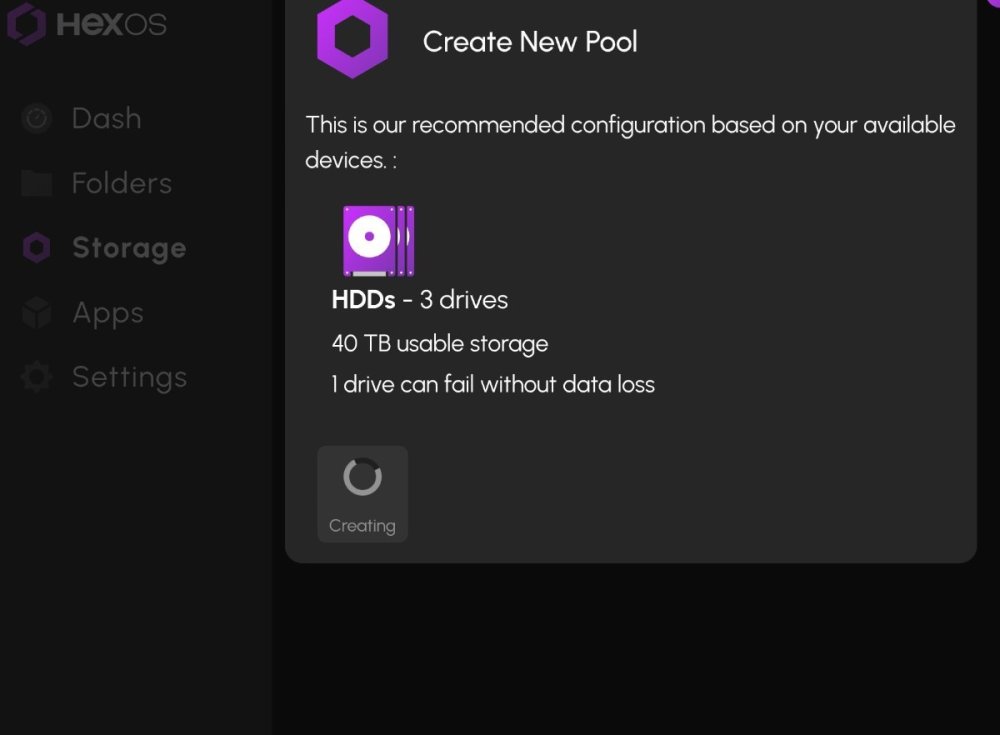Click the Apps cube icon in sidebar
The width and height of the screenshot is (1000, 735).
(37, 313)
